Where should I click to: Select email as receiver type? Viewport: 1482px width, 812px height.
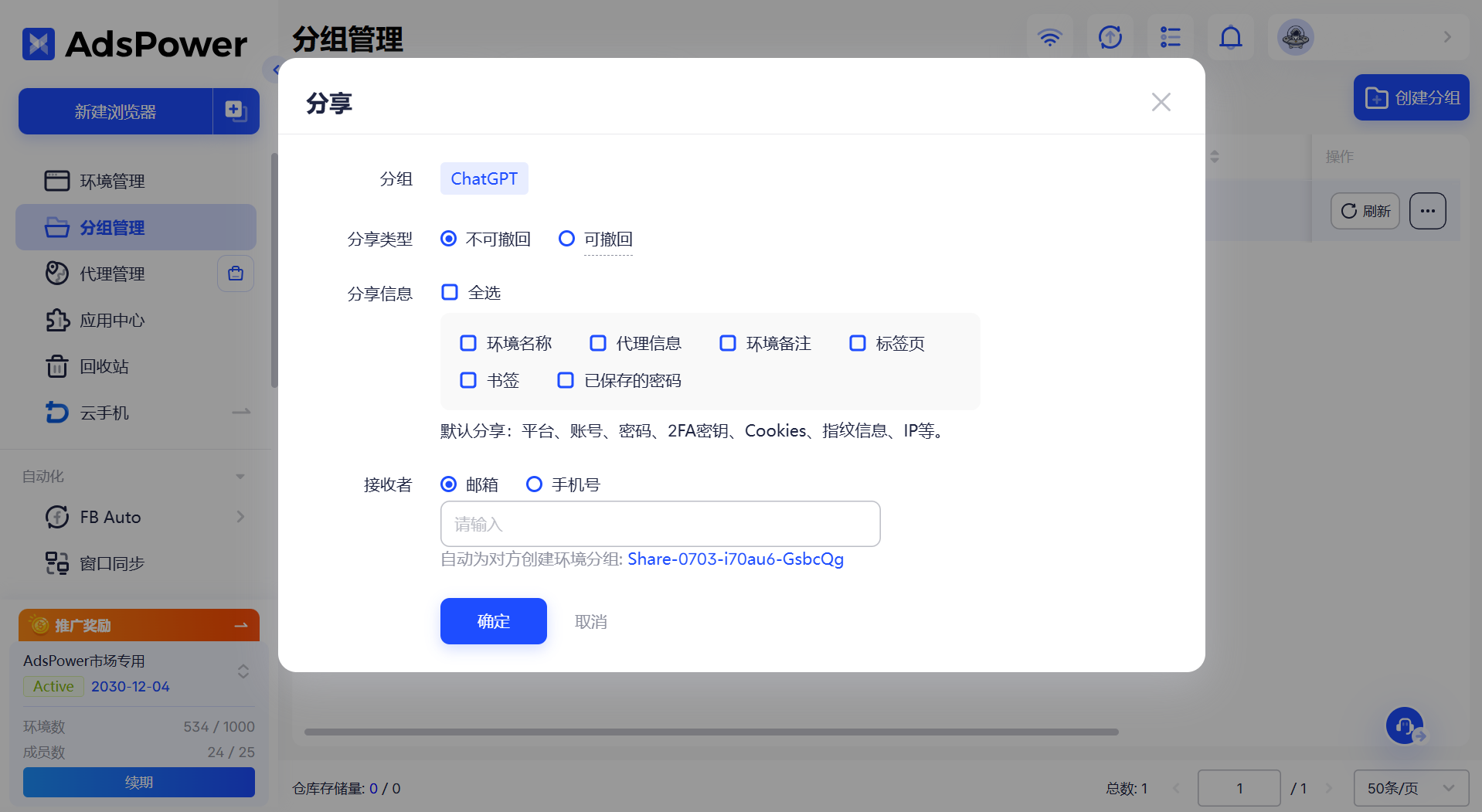click(x=448, y=484)
